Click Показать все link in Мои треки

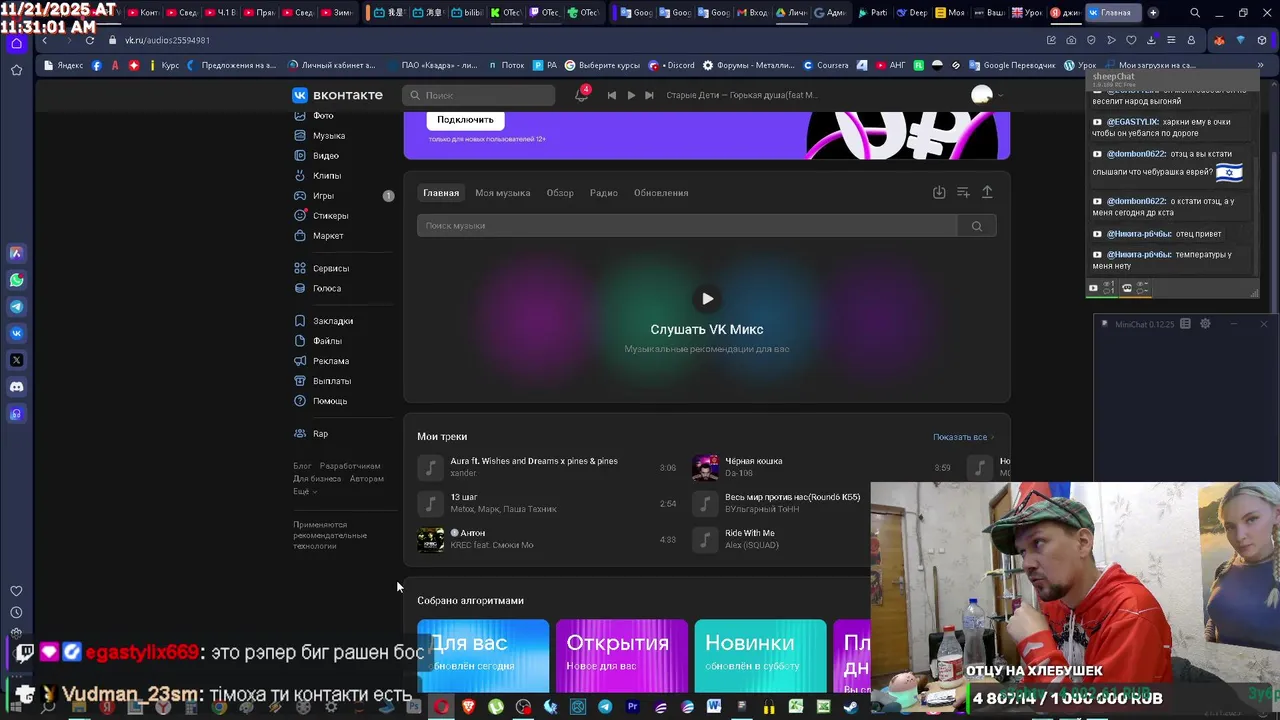964,437
